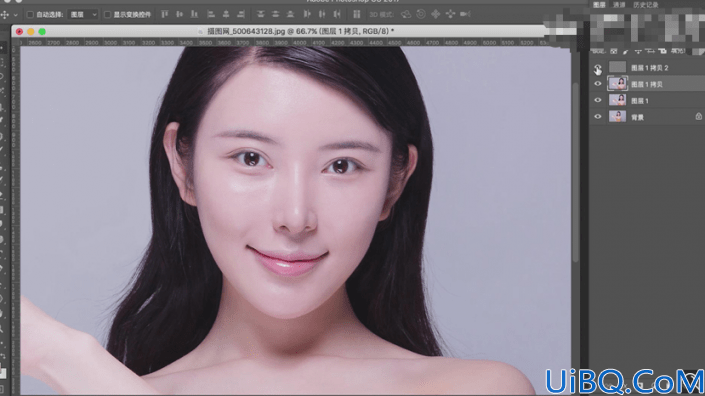
Task: Enable the 自动选择 checkbox
Action: point(30,15)
